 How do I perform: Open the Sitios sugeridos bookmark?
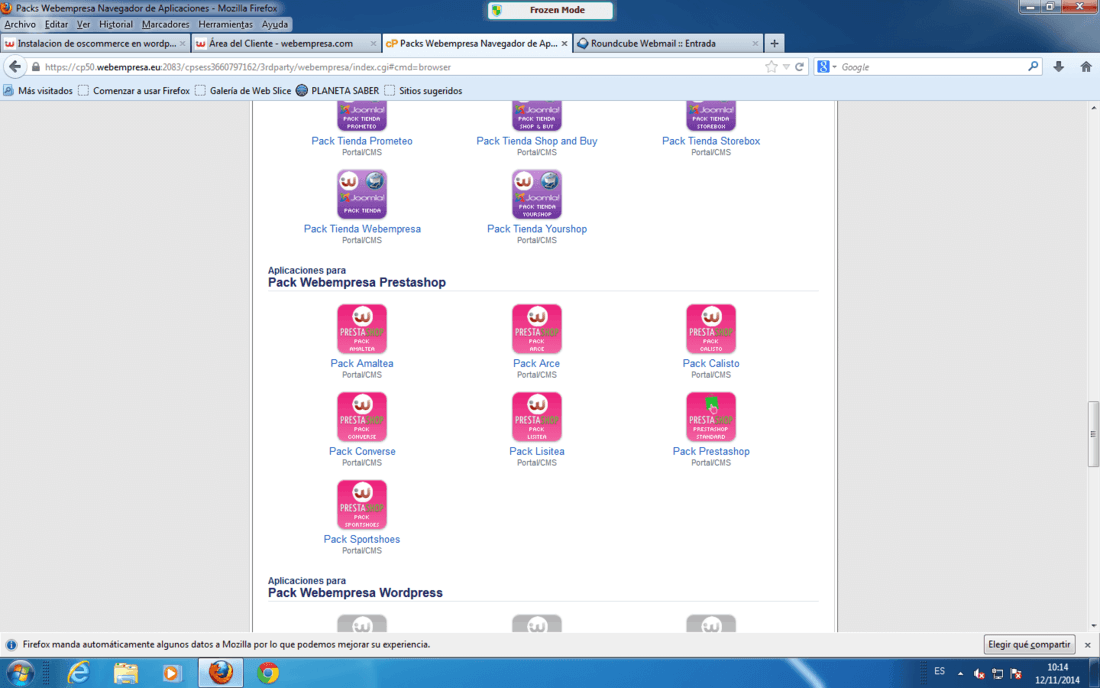423,90
